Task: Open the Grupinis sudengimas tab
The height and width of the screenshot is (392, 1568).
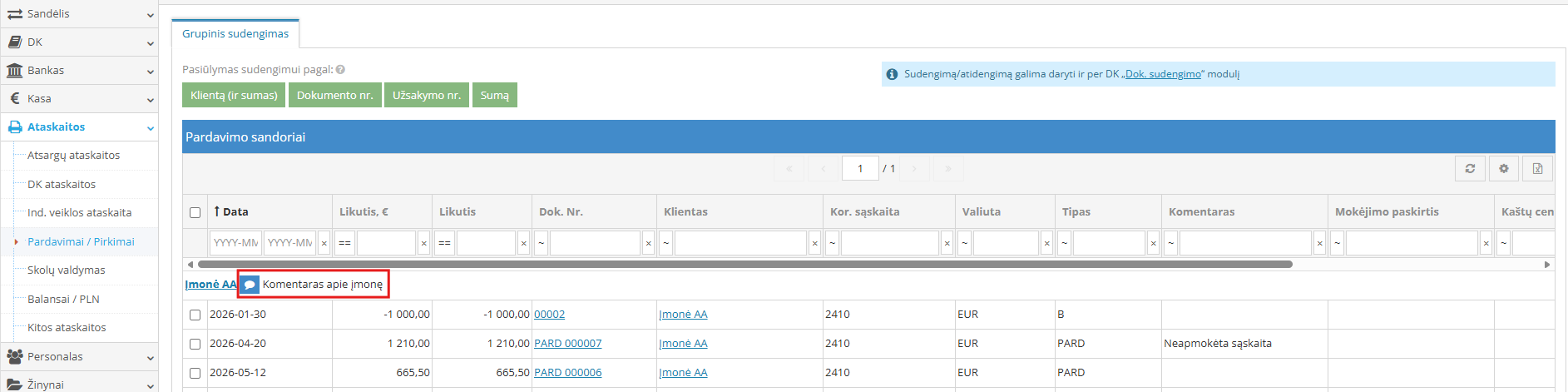Action: [235, 33]
